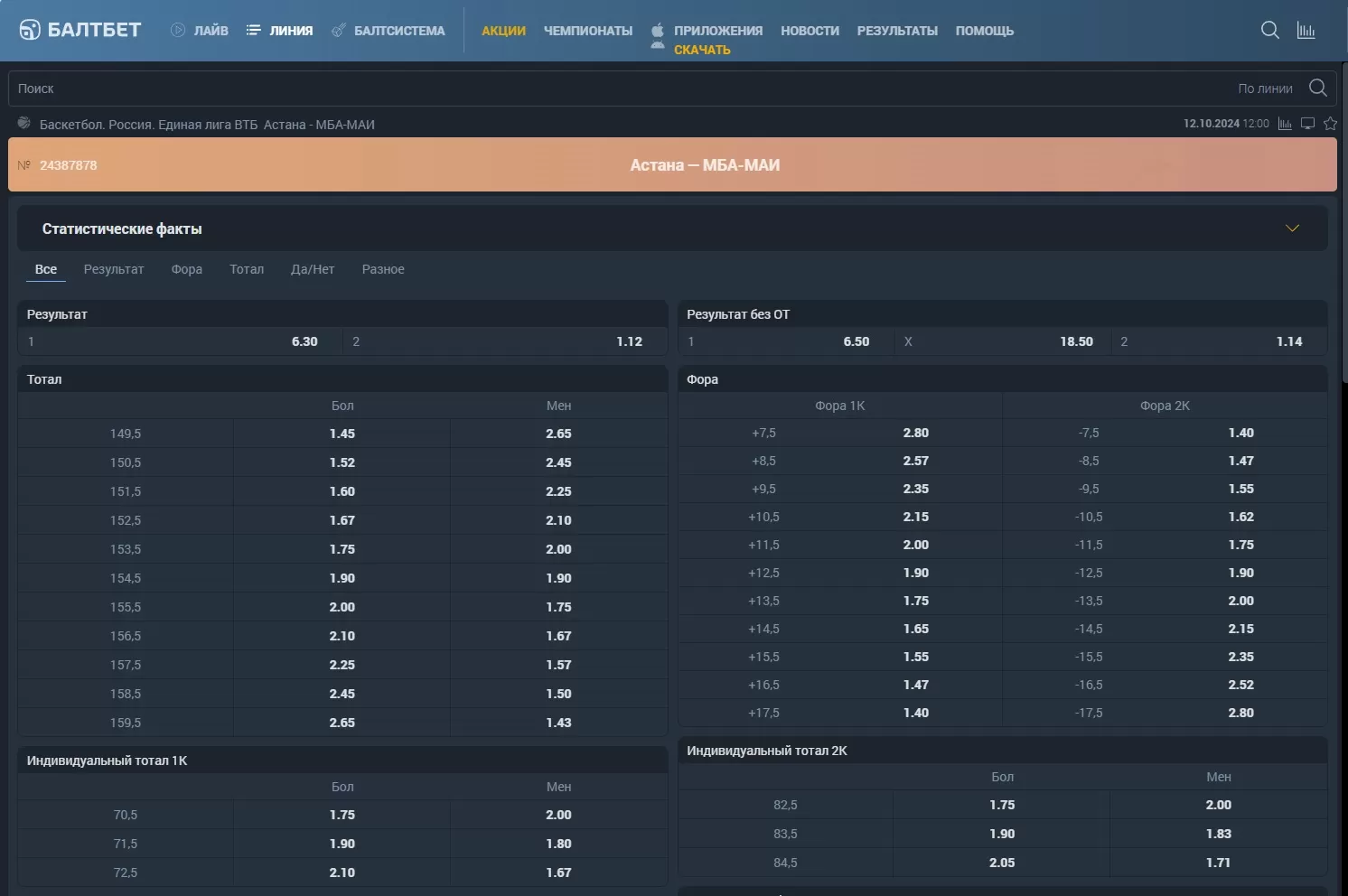The image size is (1348, 896).
Task: Open match statistics icon beside the event date
Action: pyautogui.click(x=1285, y=124)
